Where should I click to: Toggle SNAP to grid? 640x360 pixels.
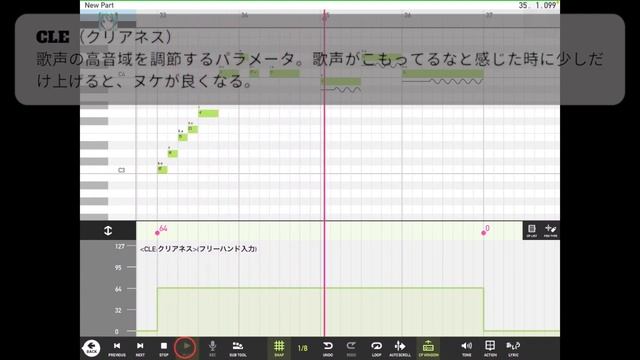point(279,349)
